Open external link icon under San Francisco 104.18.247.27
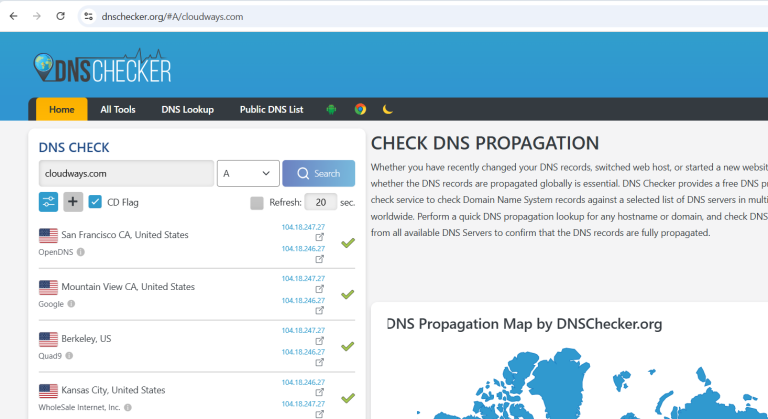The width and height of the screenshot is (768, 419). (319, 237)
